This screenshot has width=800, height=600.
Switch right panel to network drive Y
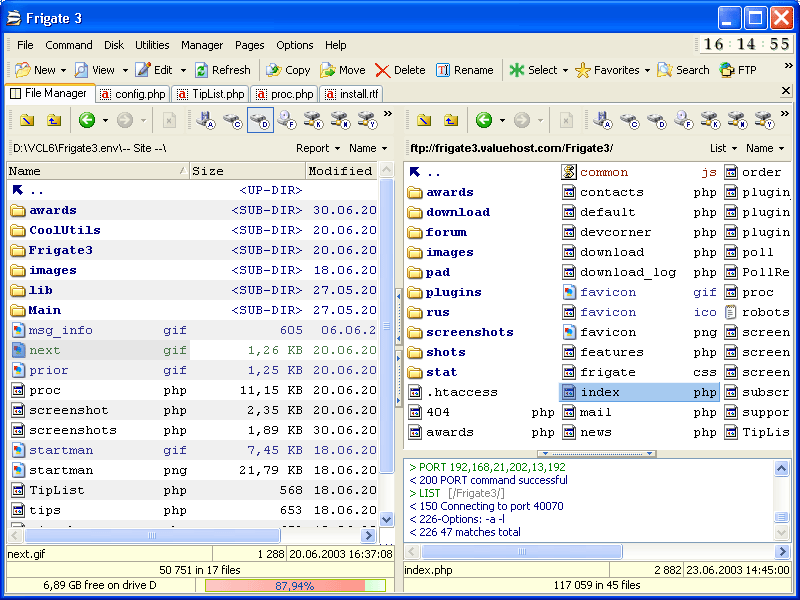point(764,120)
